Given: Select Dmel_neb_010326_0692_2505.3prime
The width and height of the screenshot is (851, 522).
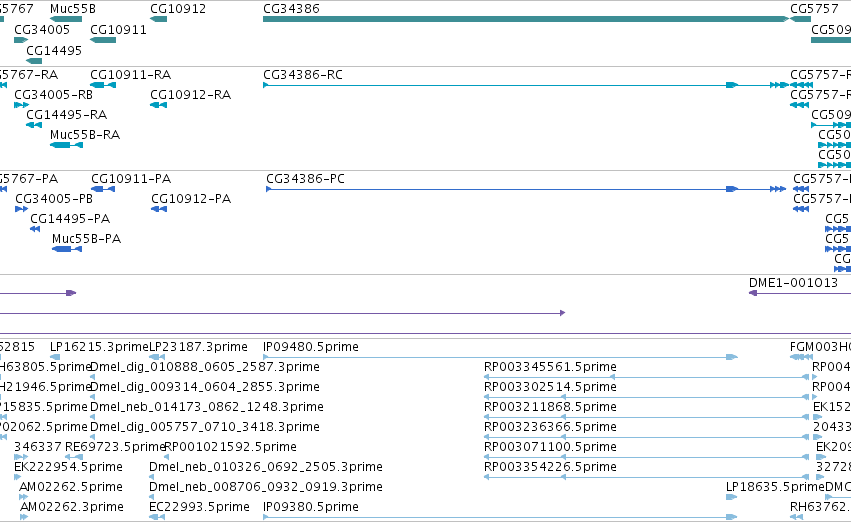Looking at the screenshot, I should point(266,468).
